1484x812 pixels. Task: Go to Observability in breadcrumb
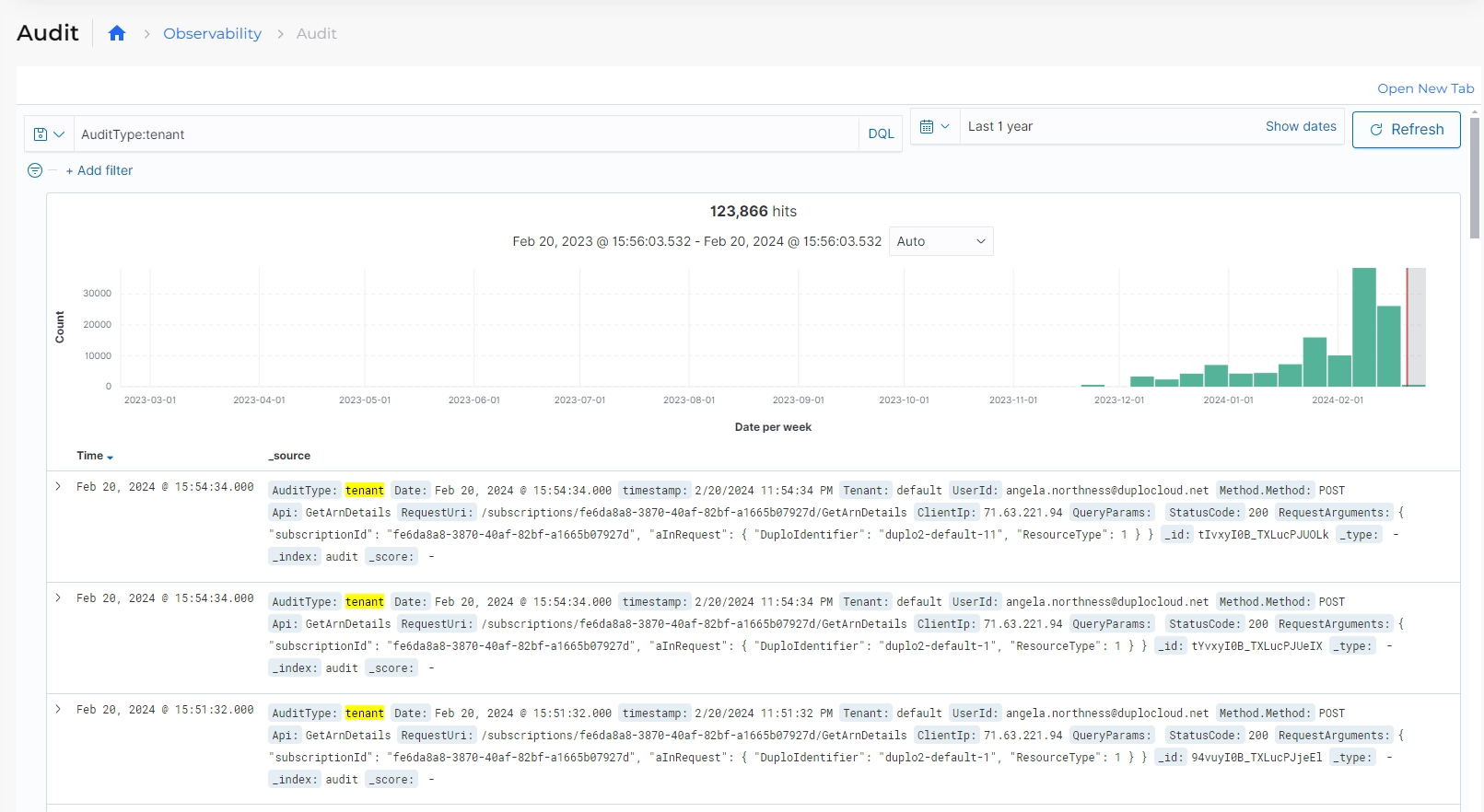(212, 34)
